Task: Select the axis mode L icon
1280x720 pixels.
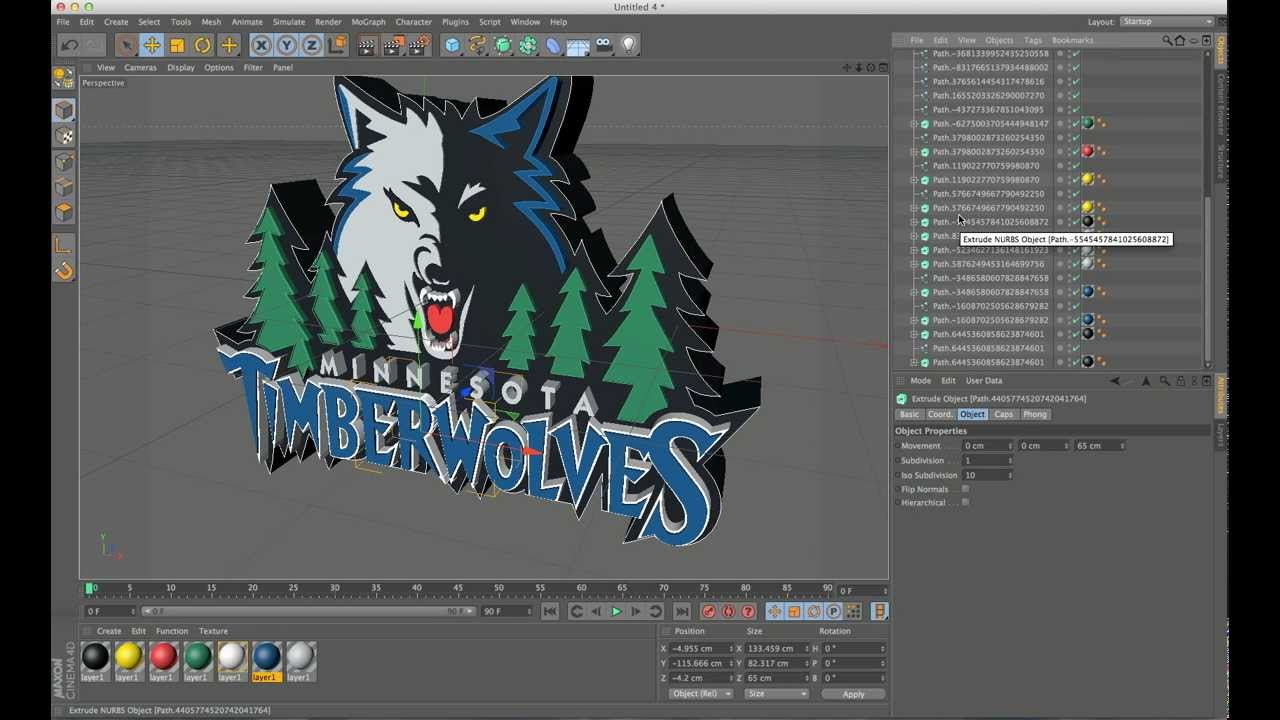Action: [x=64, y=245]
